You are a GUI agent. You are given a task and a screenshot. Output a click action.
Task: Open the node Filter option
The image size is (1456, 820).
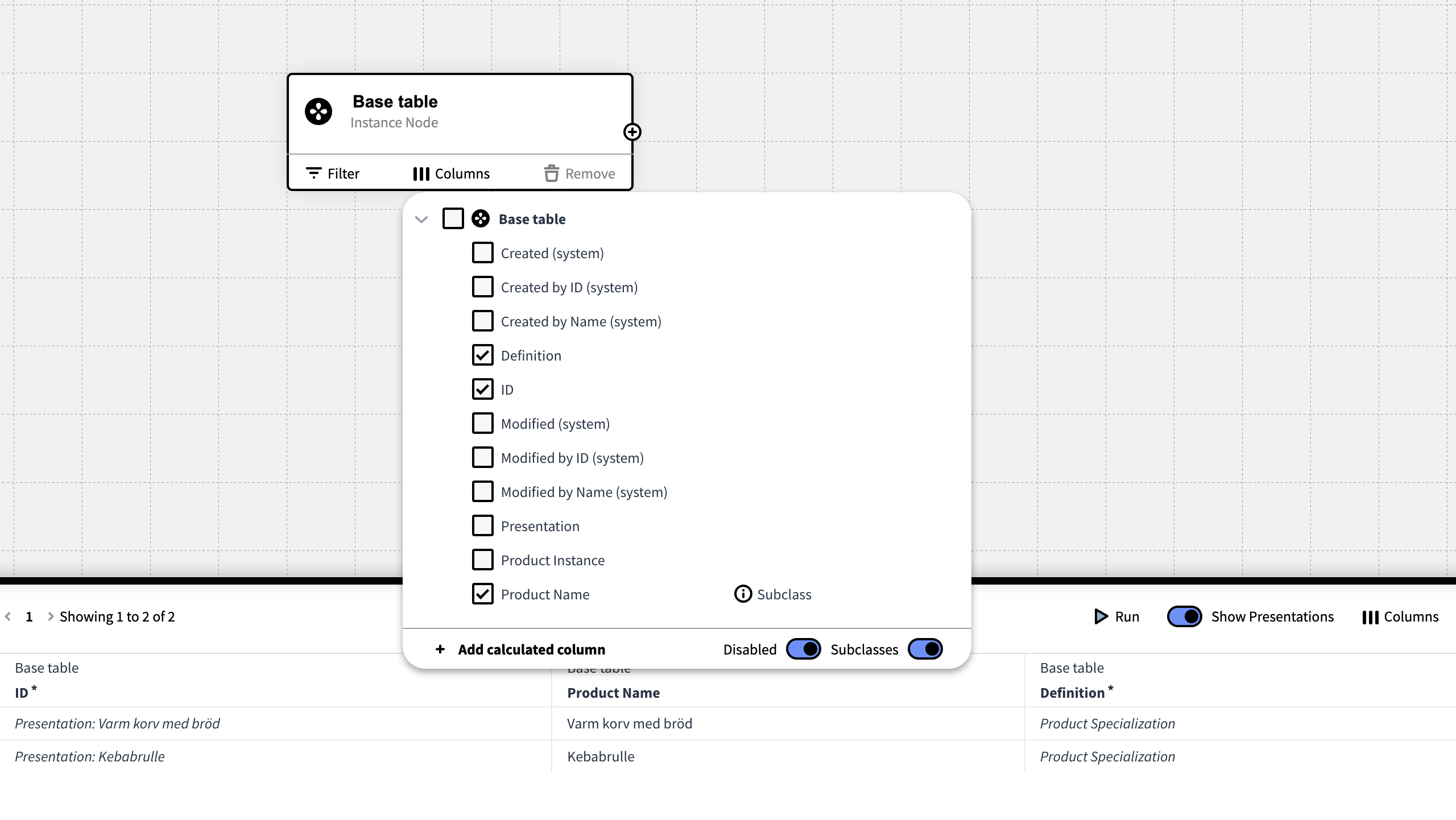click(333, 173)
